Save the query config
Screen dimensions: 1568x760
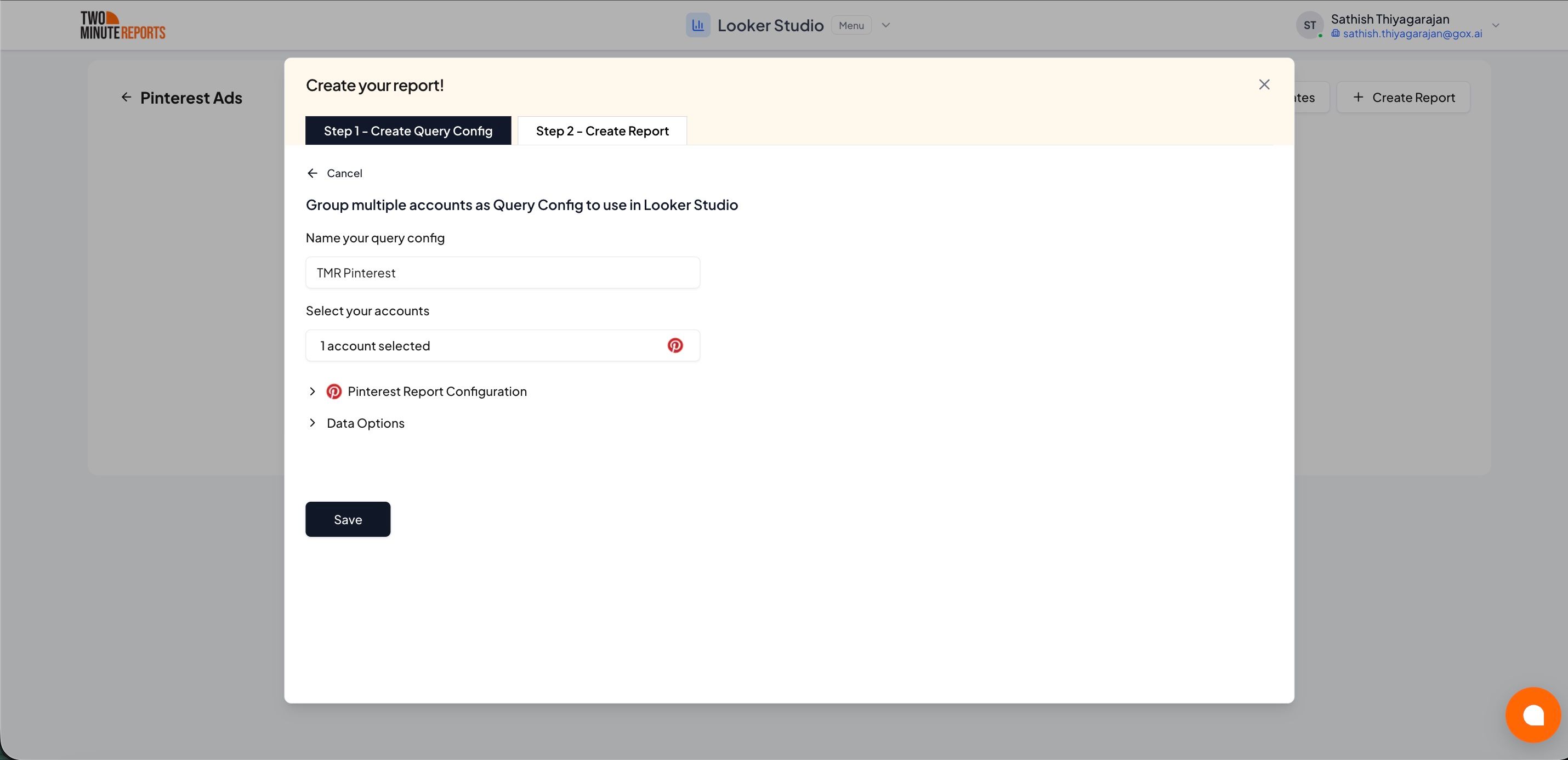click(348, 519)
